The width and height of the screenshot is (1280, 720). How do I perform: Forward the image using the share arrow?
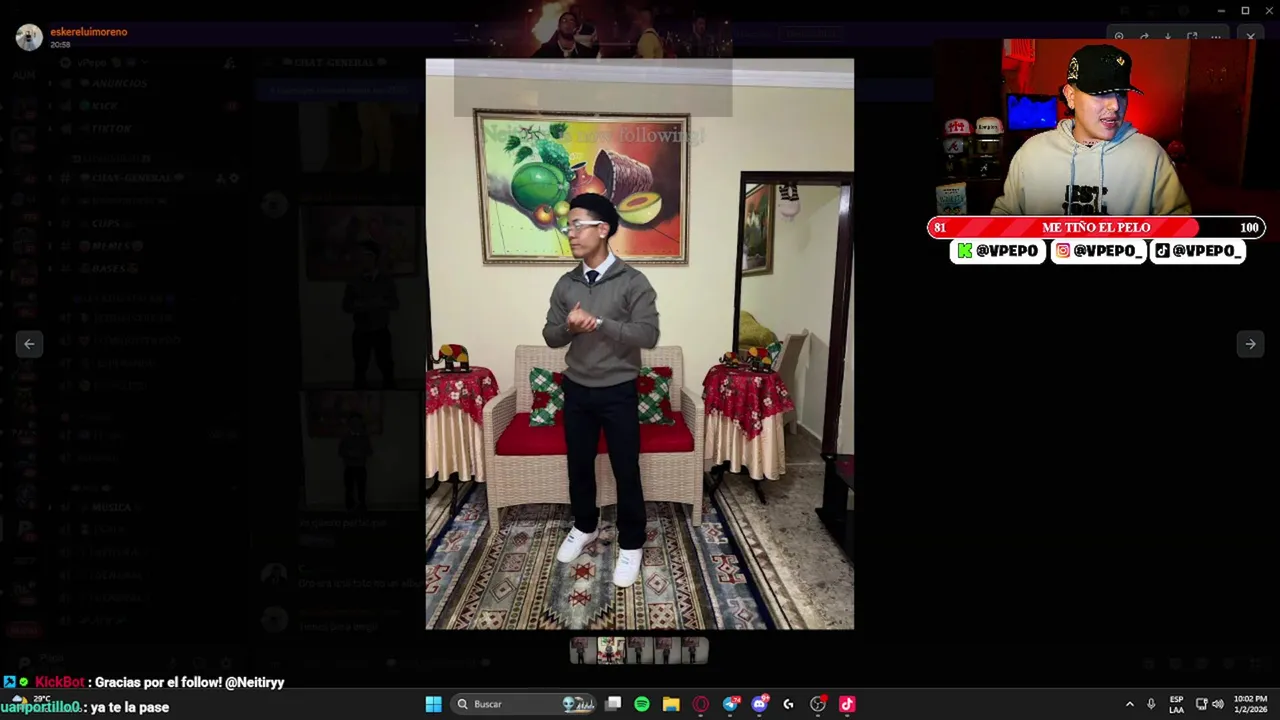click(1144, 36)
